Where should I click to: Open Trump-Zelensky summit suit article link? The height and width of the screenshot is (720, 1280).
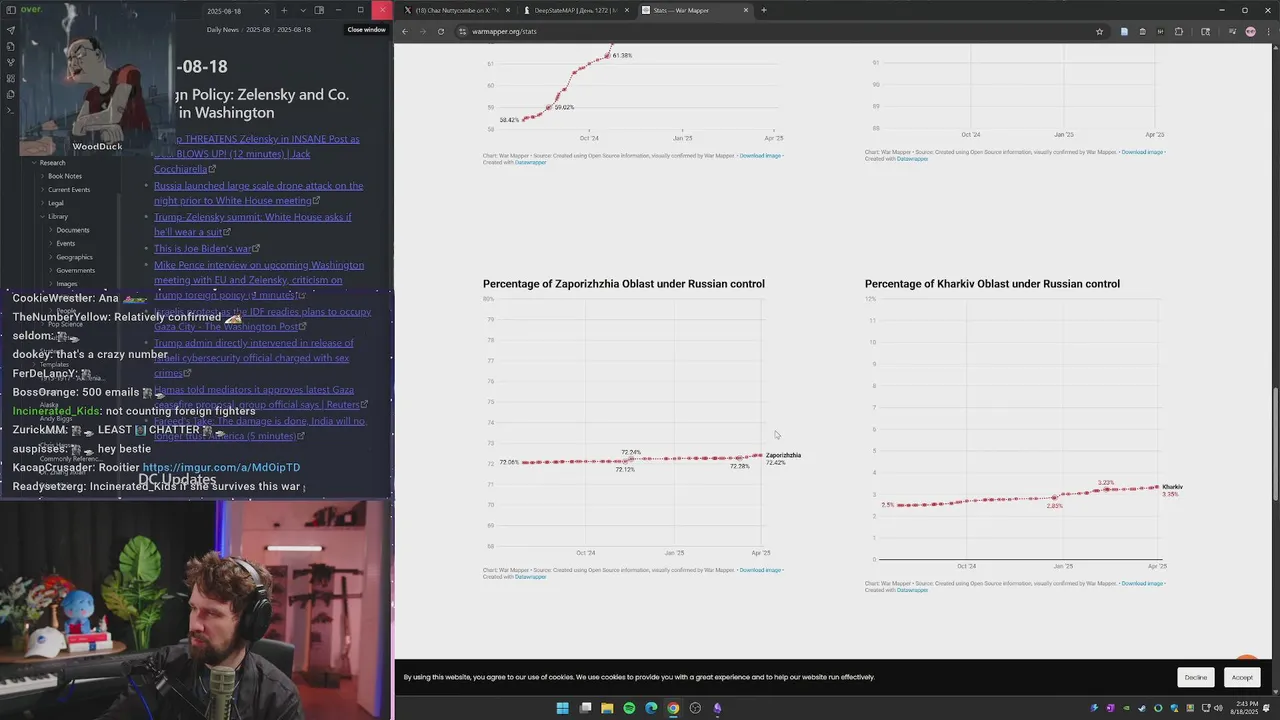point(253,224)
